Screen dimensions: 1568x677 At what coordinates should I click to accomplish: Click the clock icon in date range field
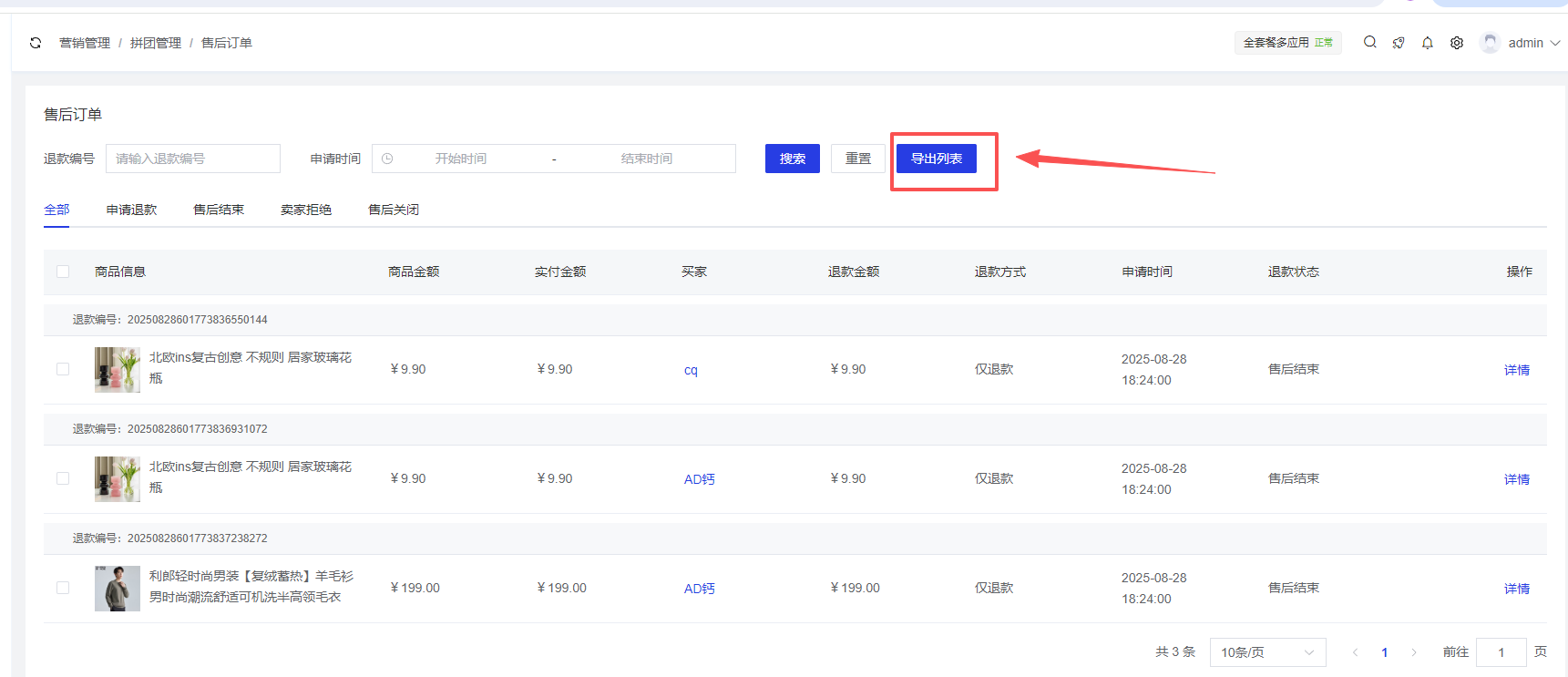(387, 159)
